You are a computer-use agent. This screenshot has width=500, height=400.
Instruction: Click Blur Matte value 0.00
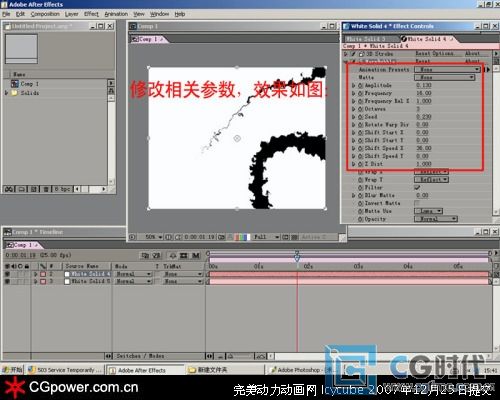pos(422,195)
